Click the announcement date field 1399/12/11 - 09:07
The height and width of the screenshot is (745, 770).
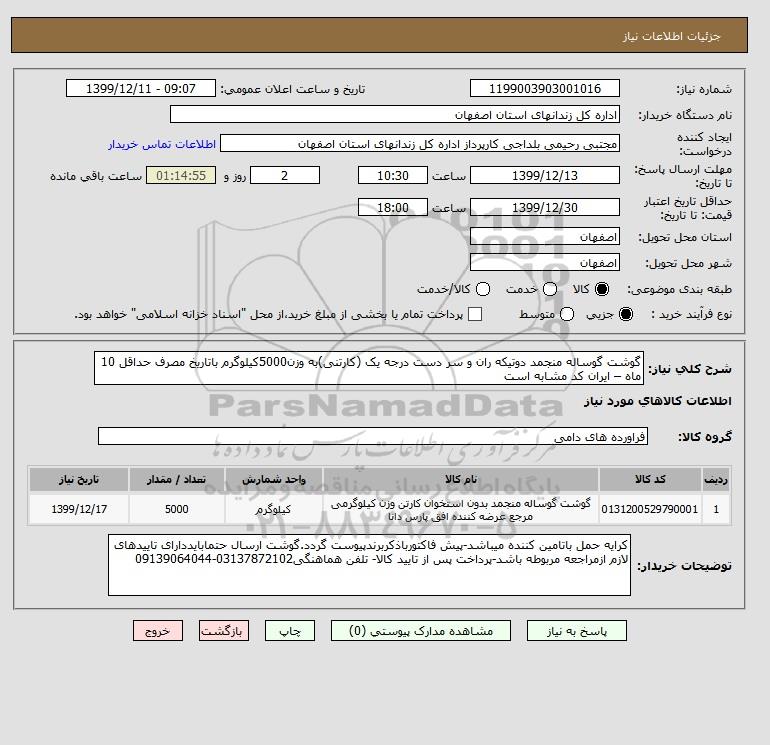[141, 88]
